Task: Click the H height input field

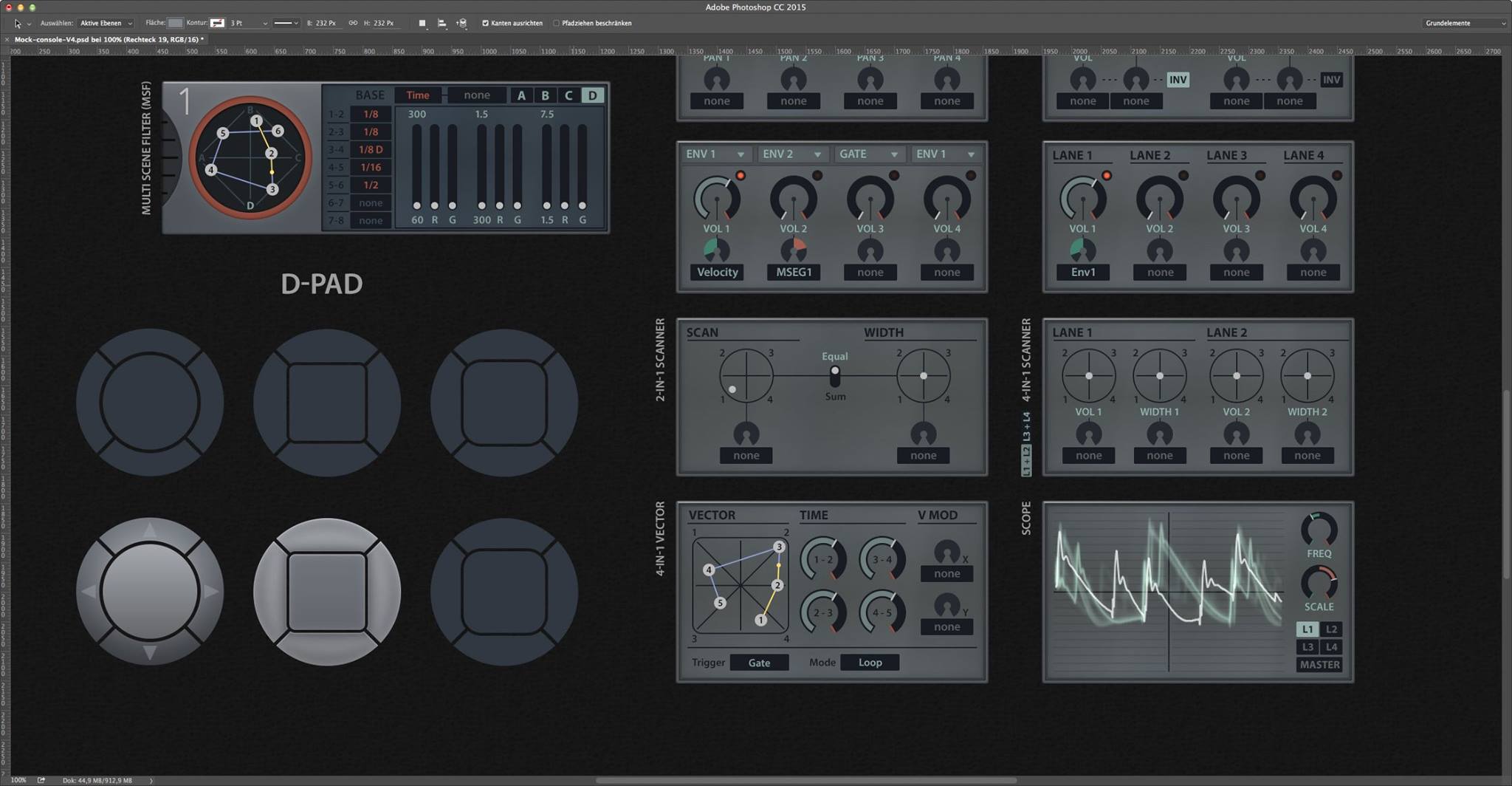Action: click(x=384, y=24)
